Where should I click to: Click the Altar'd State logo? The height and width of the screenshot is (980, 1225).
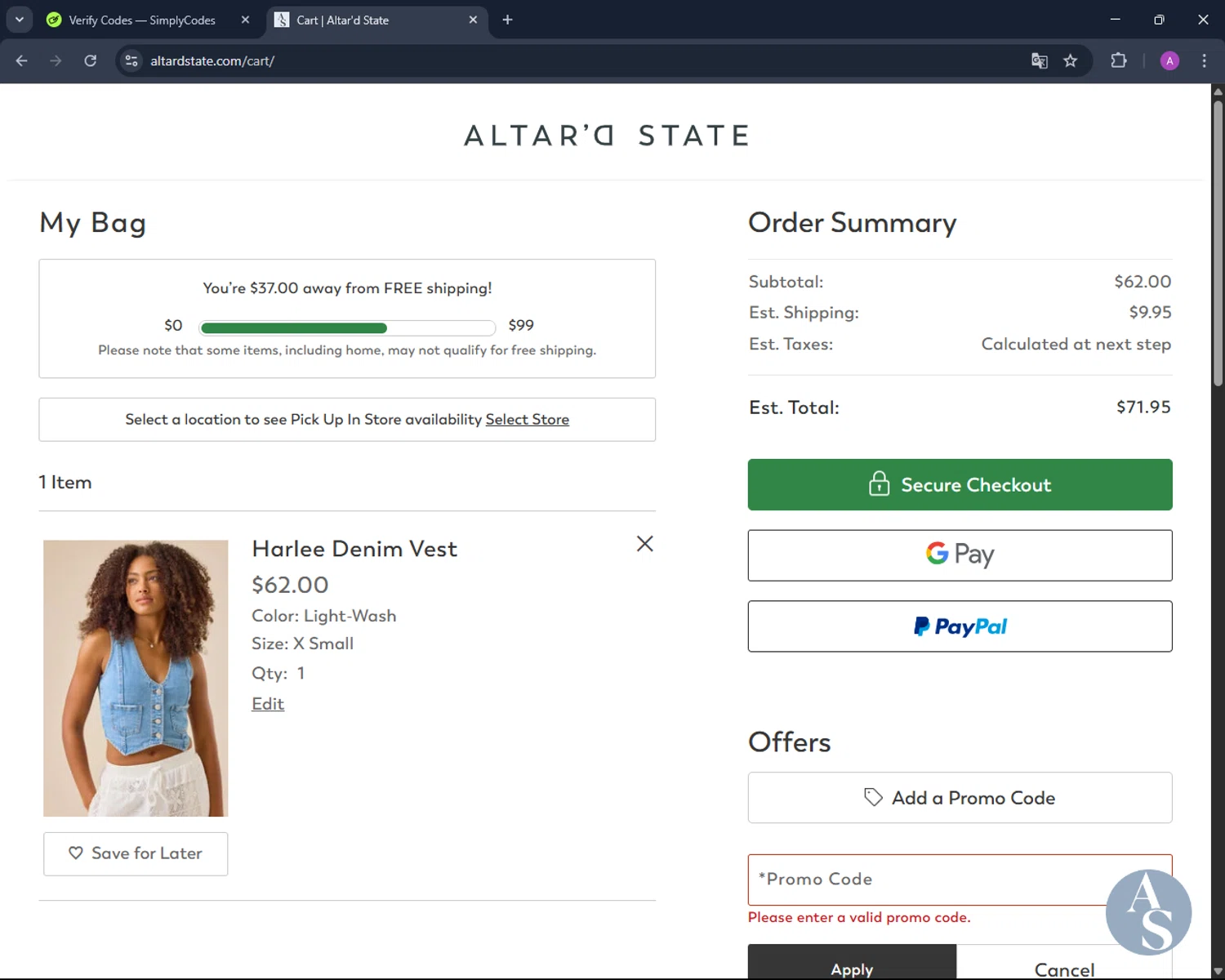607,136
